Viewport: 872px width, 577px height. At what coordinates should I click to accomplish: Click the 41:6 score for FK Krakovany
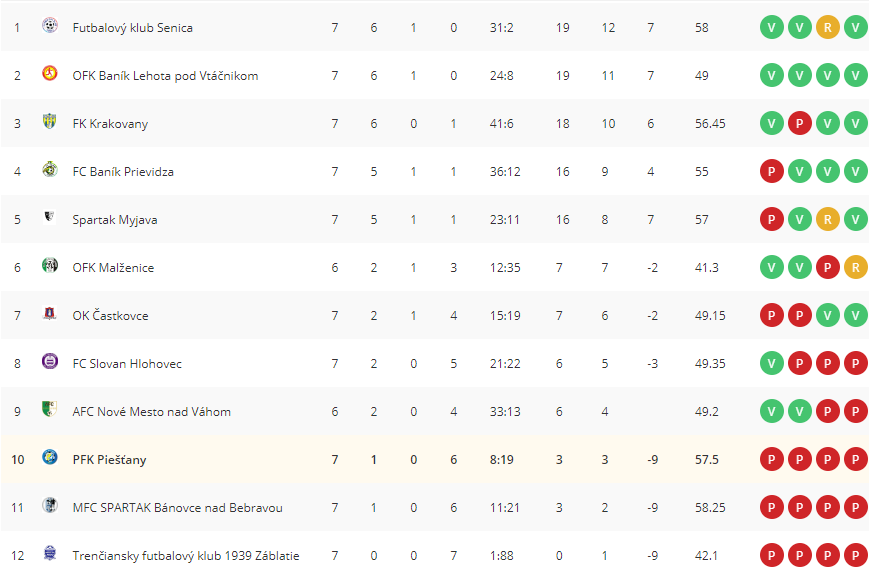(x=502, y=124)
